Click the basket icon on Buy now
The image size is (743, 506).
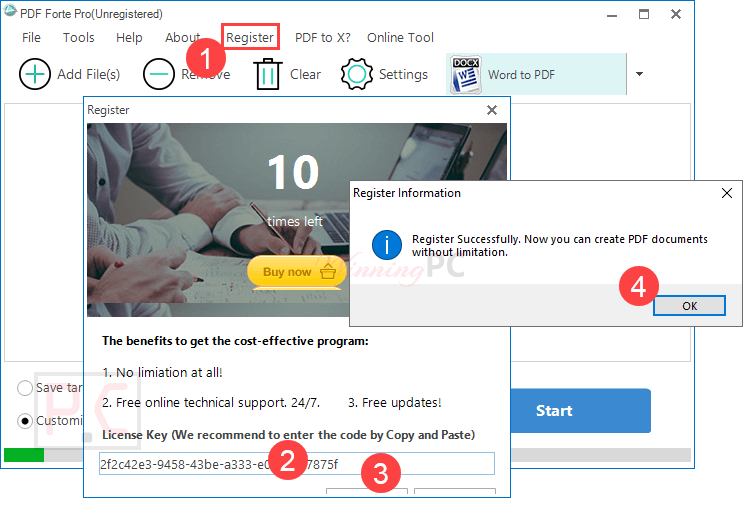pos(326,272)
